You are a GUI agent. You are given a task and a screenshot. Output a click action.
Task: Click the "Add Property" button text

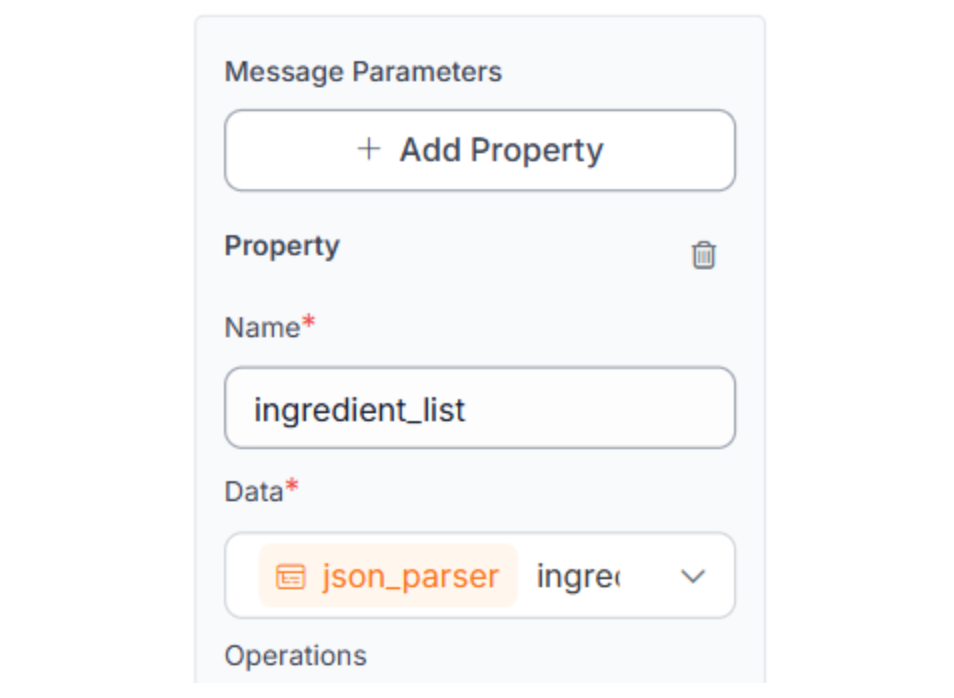501,150
